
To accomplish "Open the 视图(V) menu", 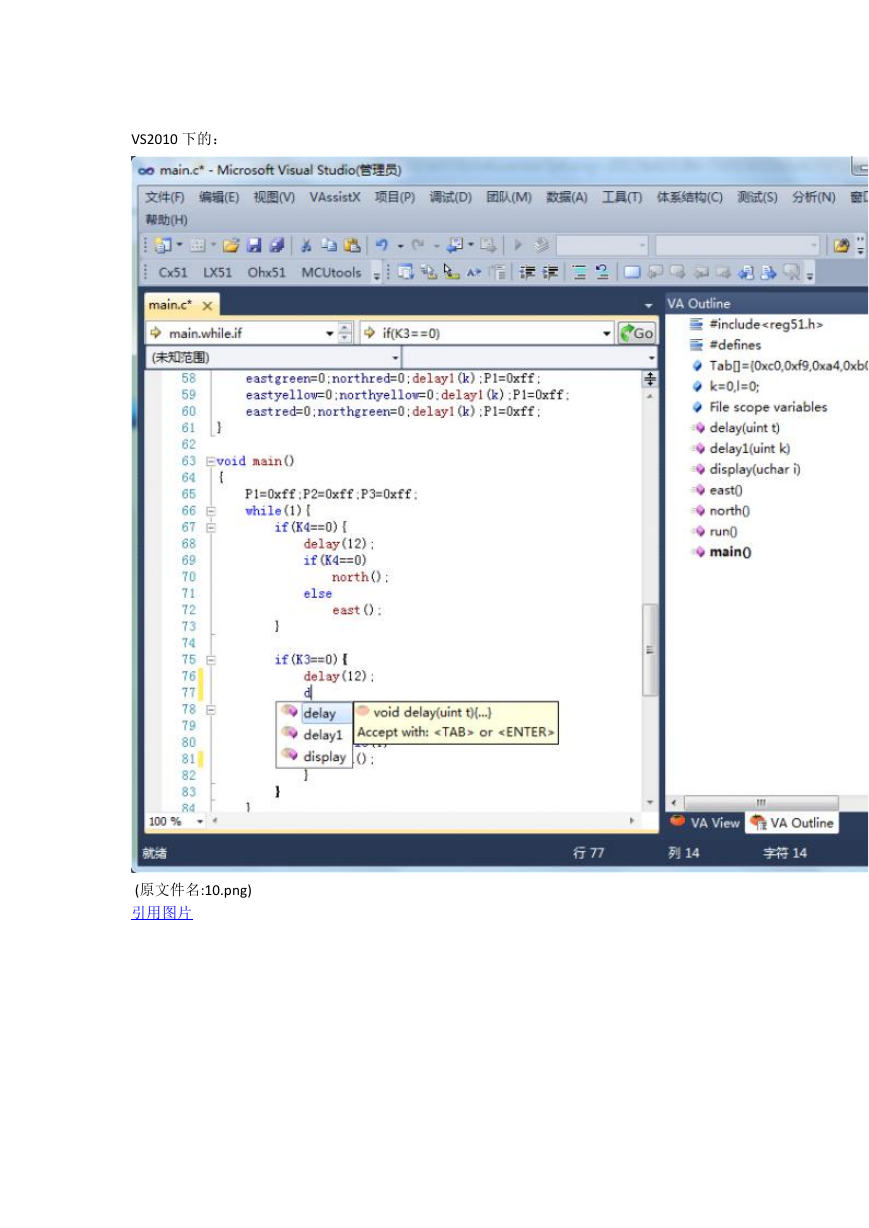I will pyautogui.click(x=274, y=197).
